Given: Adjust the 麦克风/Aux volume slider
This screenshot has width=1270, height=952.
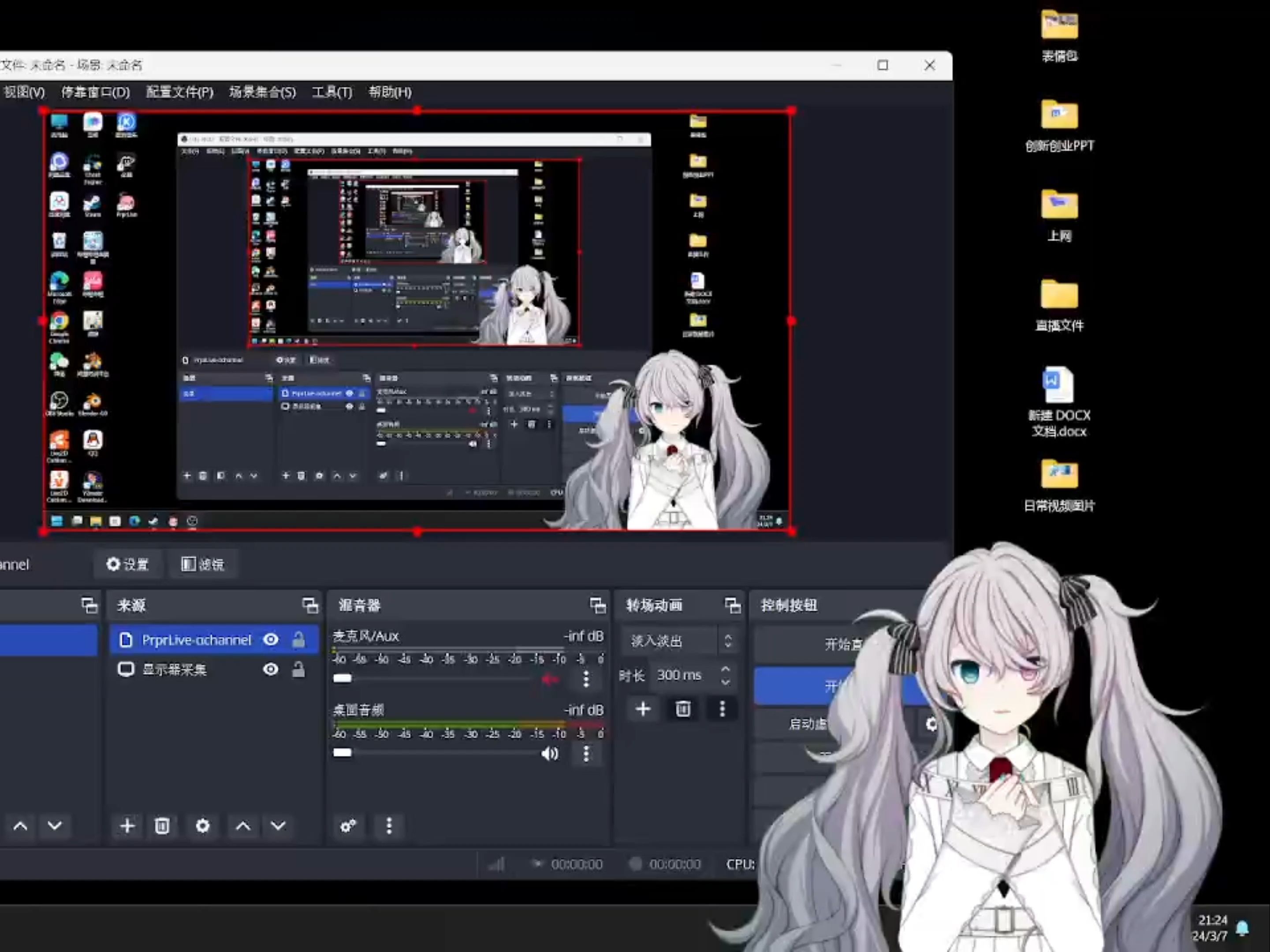Looking at the screenshot, I should [433, 679].
